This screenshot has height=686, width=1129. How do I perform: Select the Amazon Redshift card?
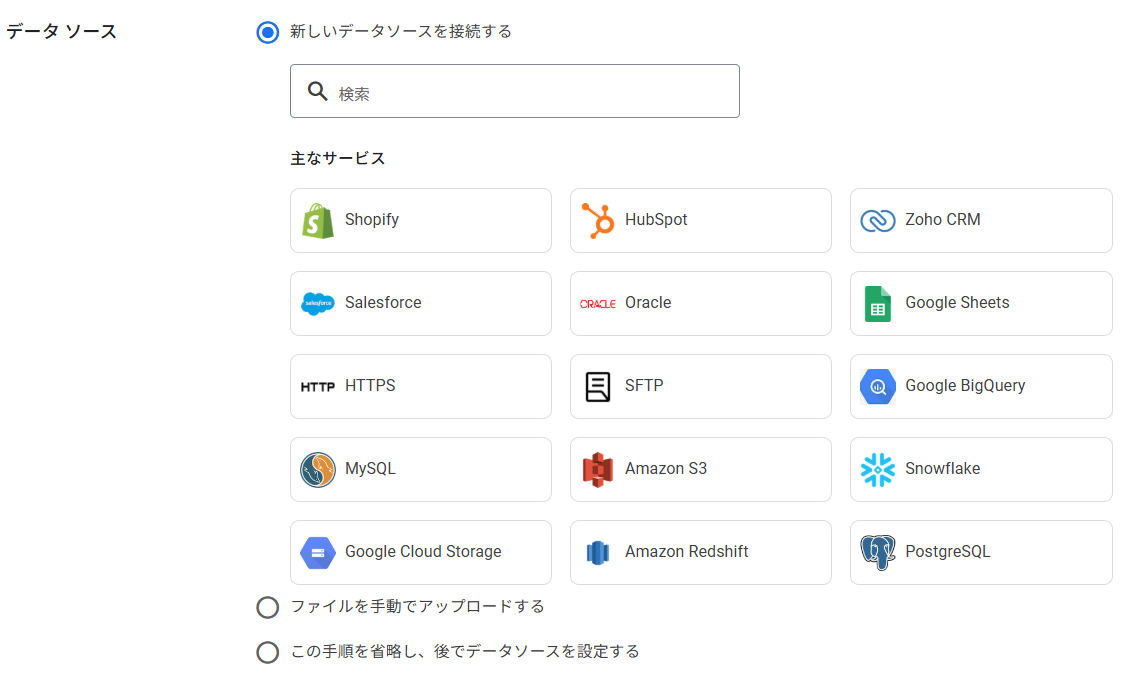coord(700,552)
